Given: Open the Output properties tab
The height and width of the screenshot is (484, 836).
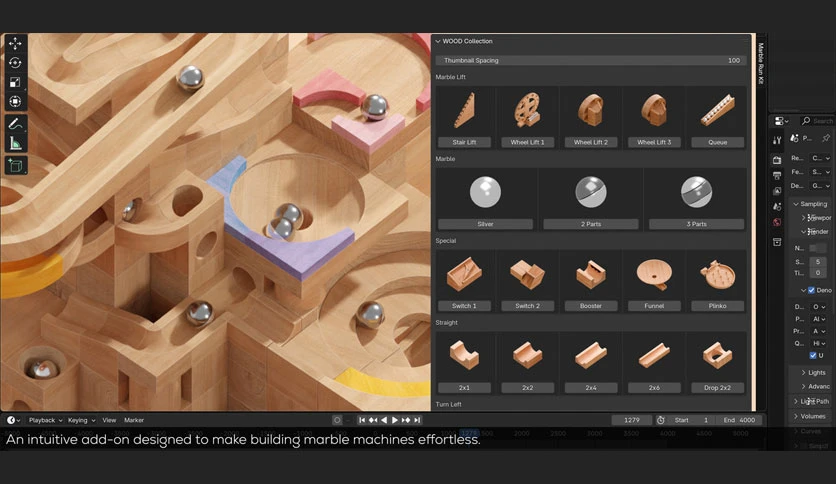Looking at the screenshot, I should [x=777, y=175].
